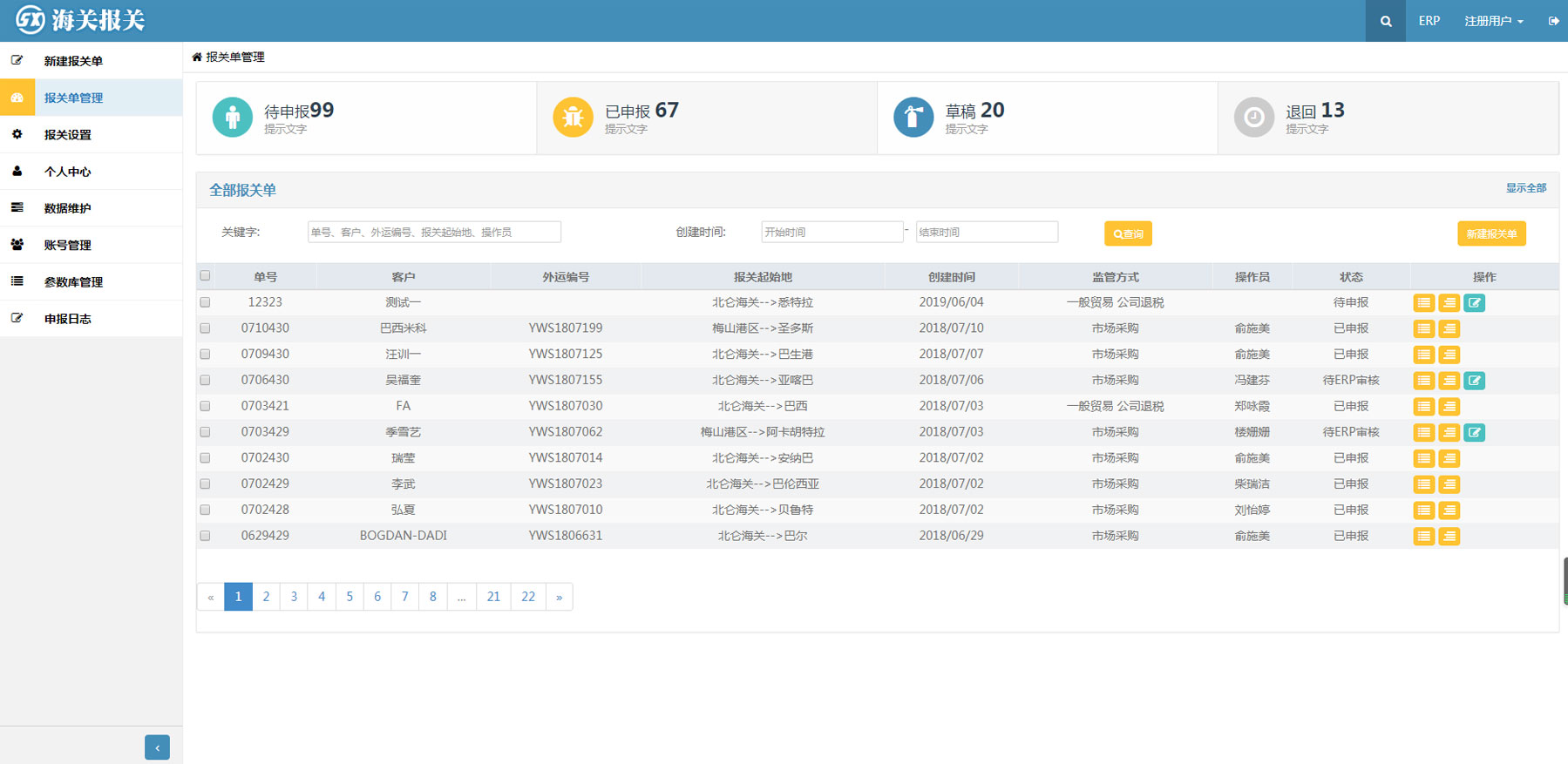Check the box for order 0709430
1568x764 pixels.
(x=205, y=355)
